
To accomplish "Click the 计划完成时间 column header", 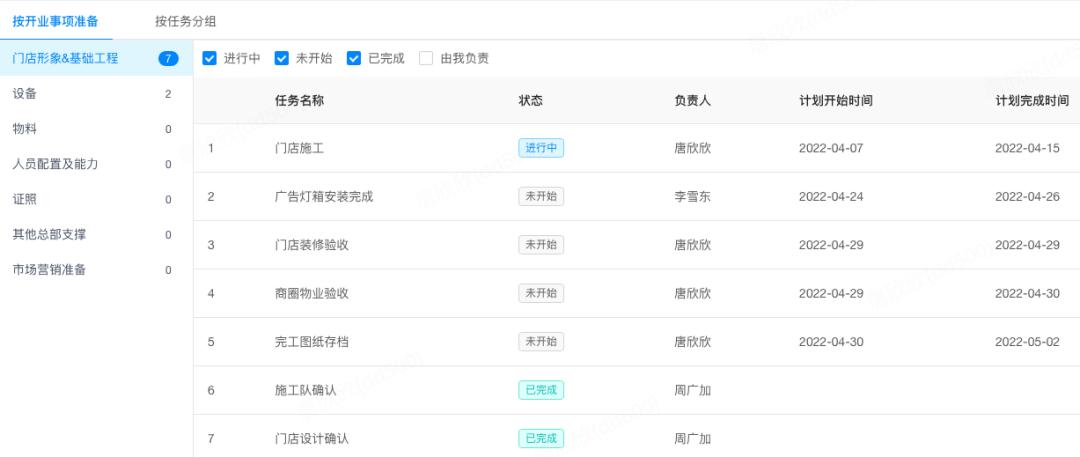I will (x=1032, y=101).
